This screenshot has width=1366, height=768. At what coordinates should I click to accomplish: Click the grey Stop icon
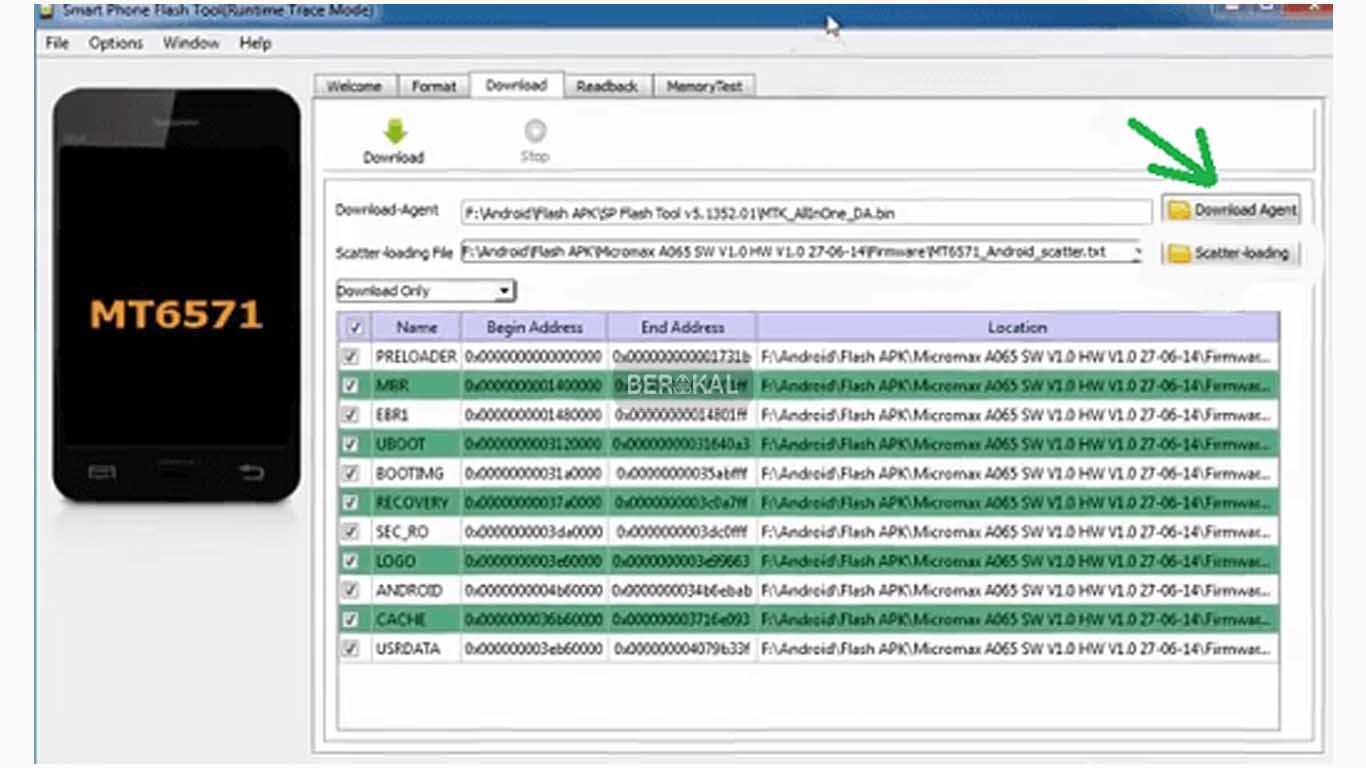tap(535, 131)
